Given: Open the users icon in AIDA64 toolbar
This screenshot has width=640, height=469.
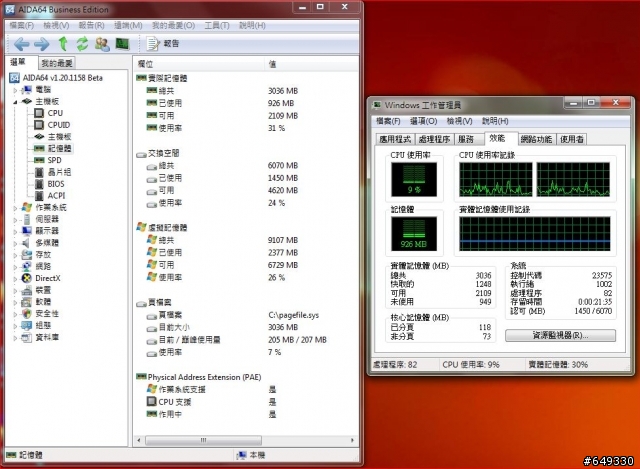Looking at the screenshot, I should pos(102,44).
